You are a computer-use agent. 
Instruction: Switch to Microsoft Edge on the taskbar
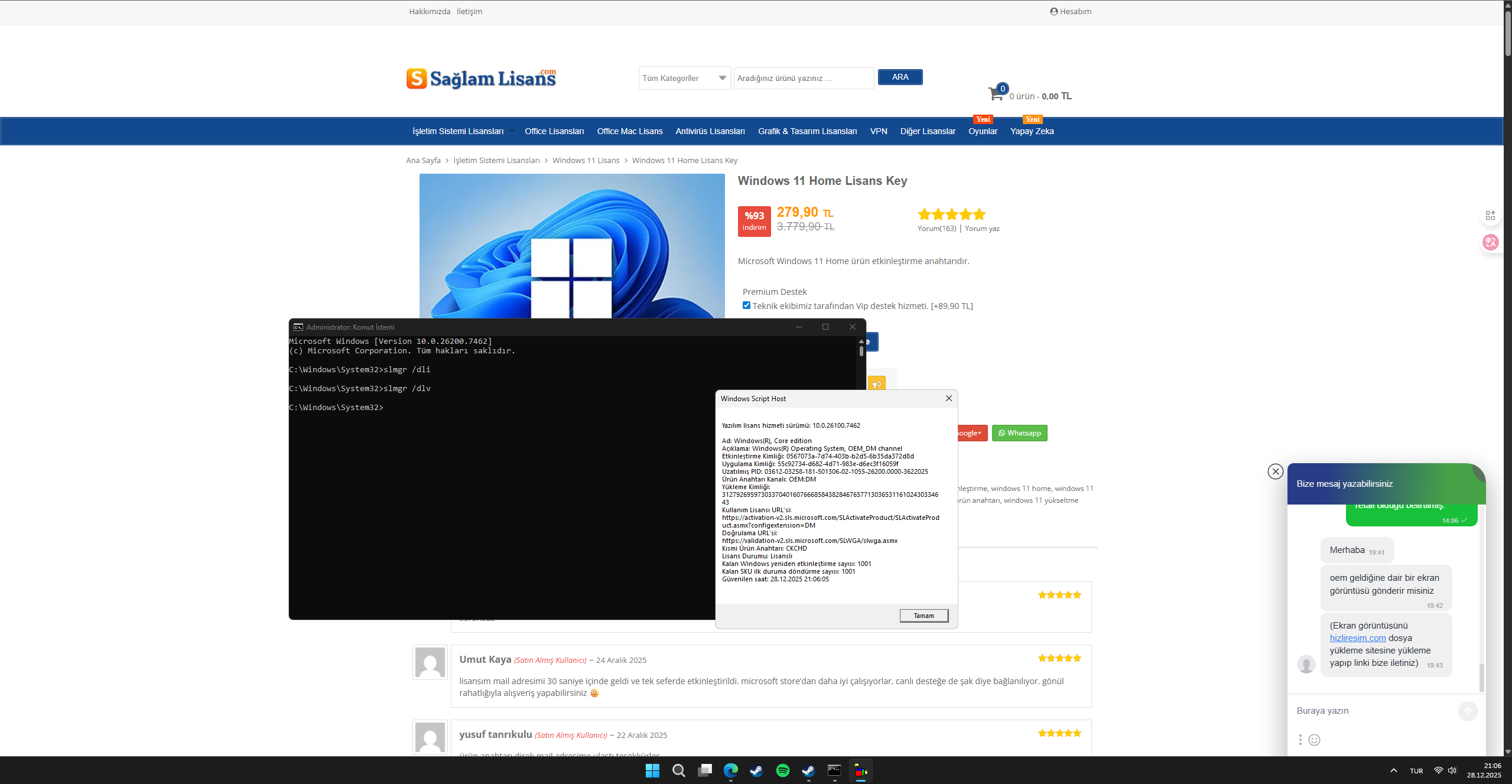(x=730, y=770)
